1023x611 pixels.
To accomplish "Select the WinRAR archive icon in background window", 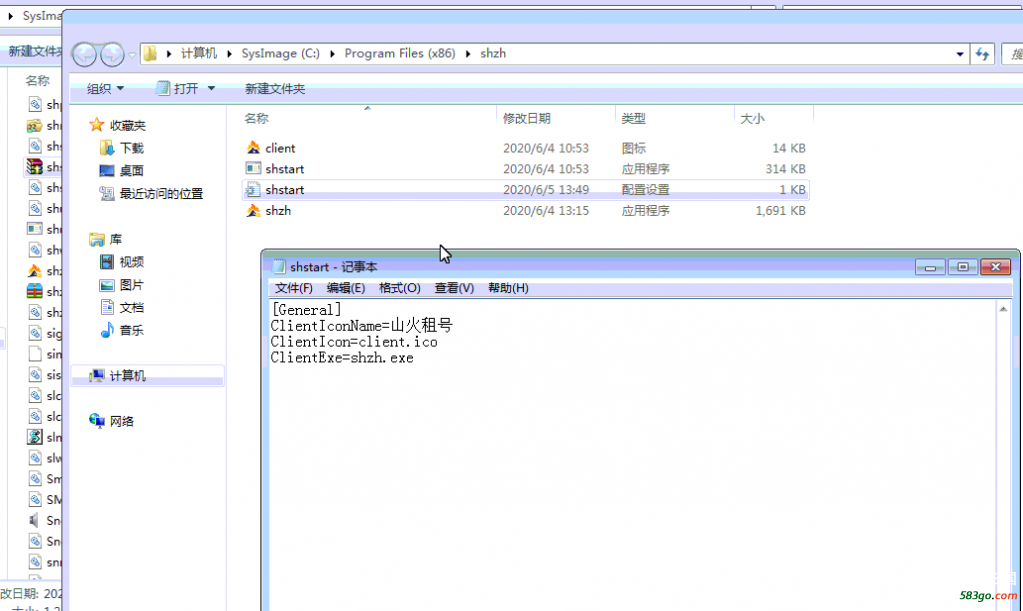I will pos(35,167).
